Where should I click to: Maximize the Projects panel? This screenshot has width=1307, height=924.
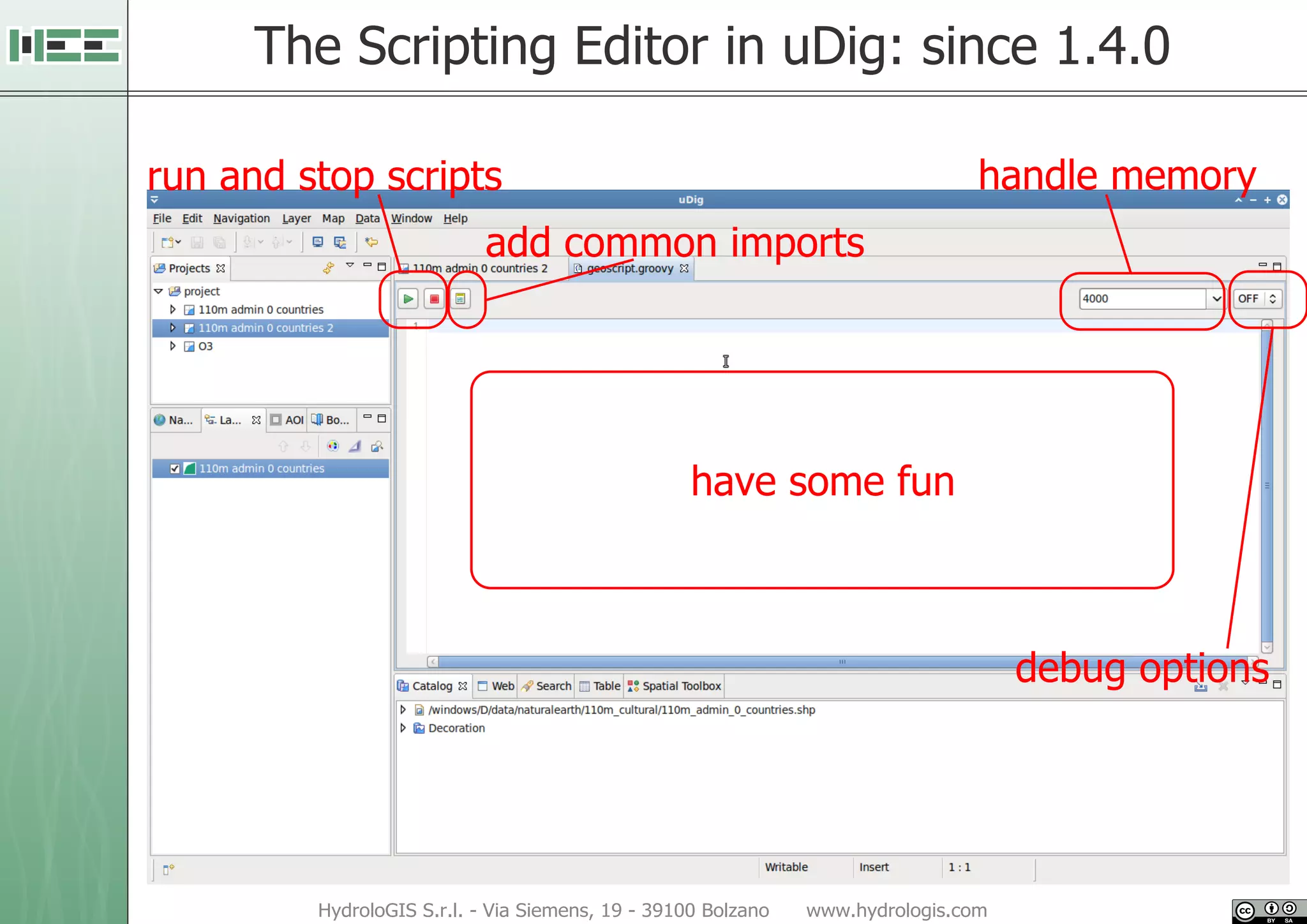[x=382, y=267]
